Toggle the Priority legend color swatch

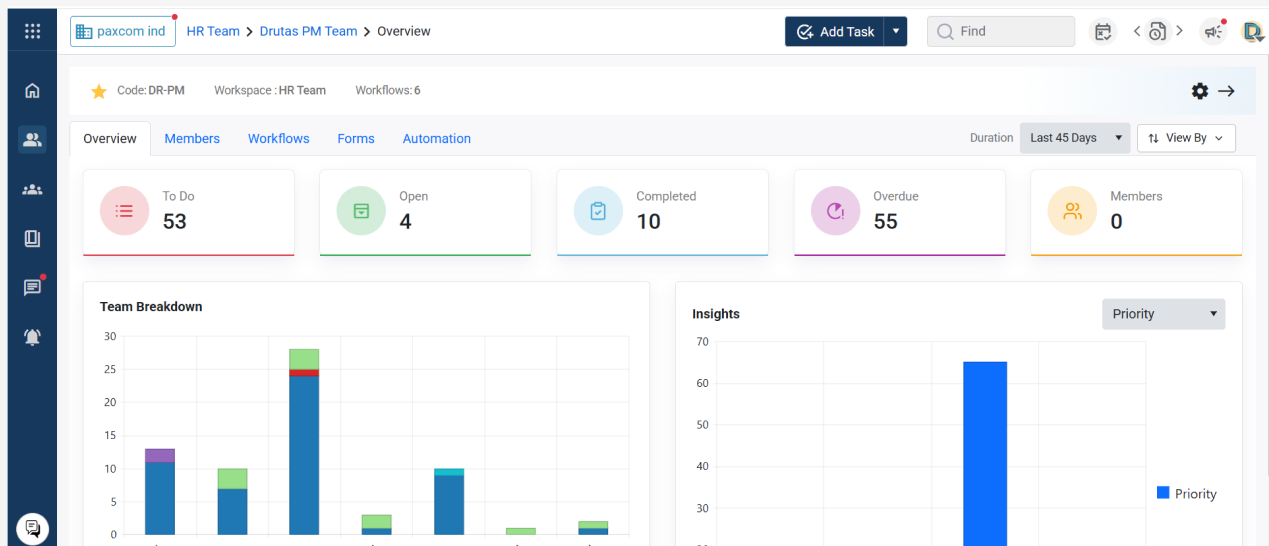click(1163, 493)
